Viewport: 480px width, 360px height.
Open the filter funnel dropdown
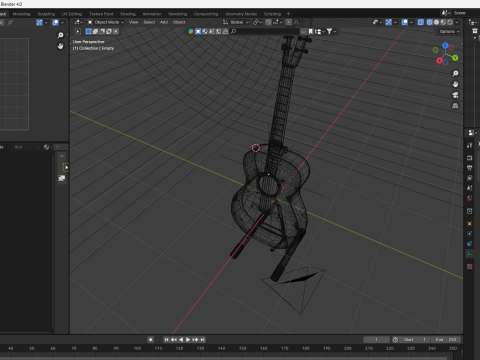click(x=331, y=31)
